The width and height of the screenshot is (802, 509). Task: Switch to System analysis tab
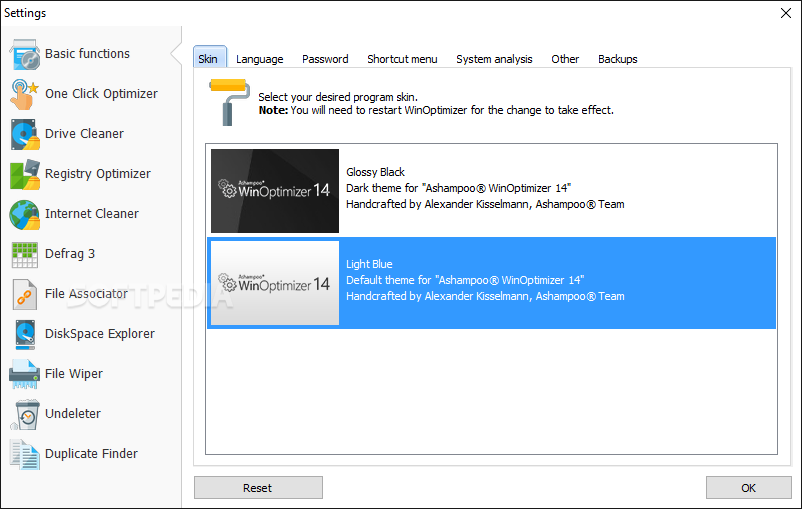pos(494,59)
